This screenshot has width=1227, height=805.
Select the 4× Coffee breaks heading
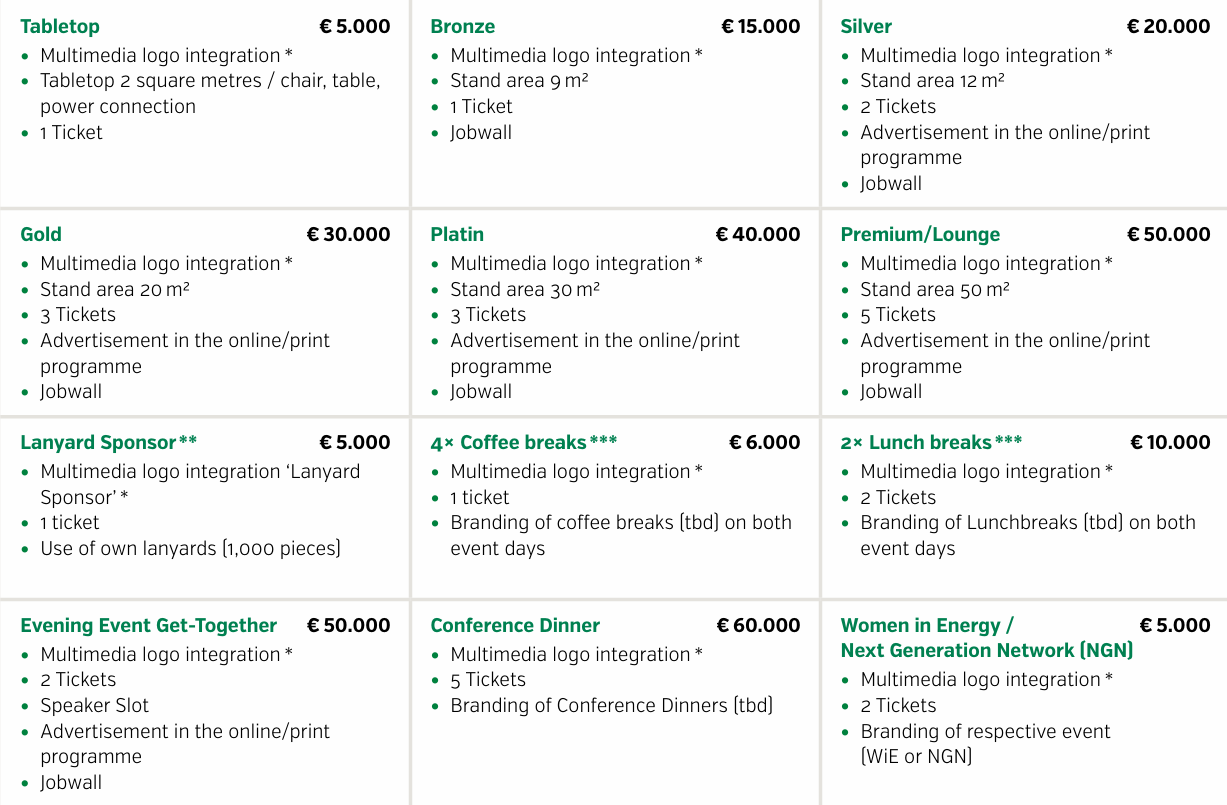pyautogui.click(x=523, y=443)
